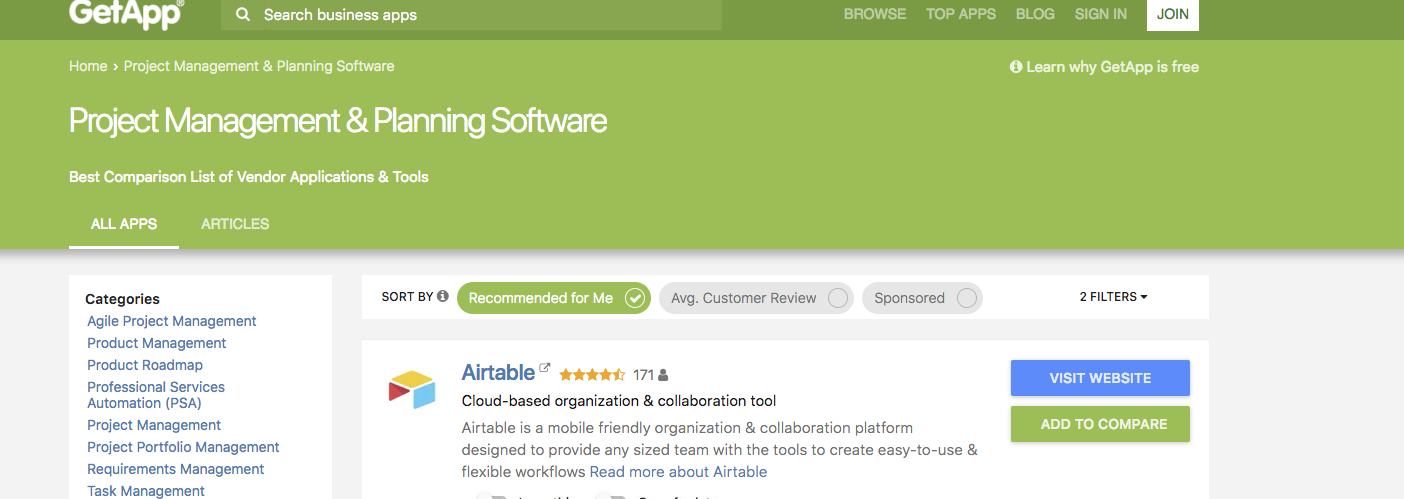
Task: Open the Airtable title link
Action: [498, 372]
